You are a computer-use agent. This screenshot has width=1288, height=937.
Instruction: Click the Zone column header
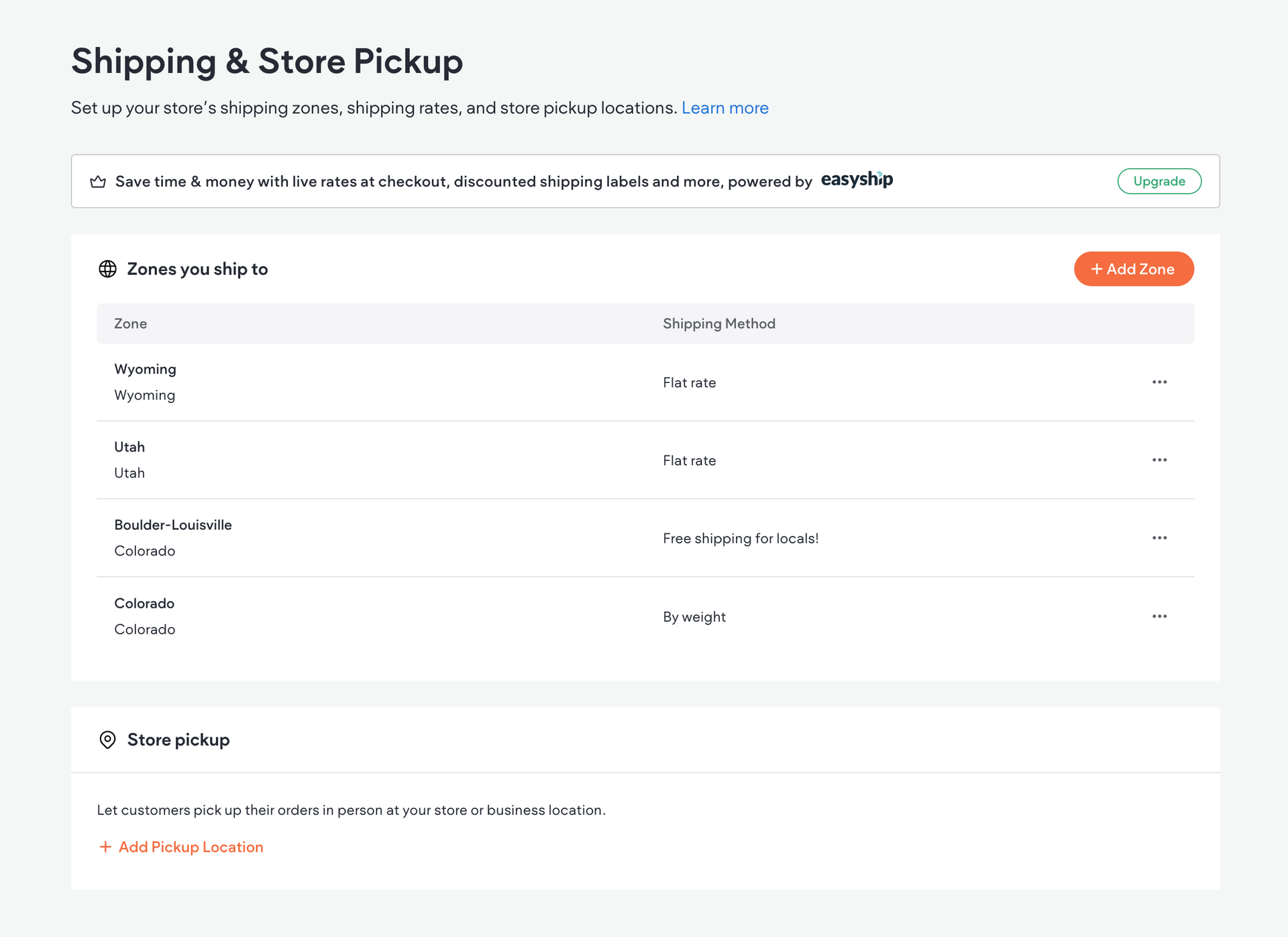click(x=130, y=324)
